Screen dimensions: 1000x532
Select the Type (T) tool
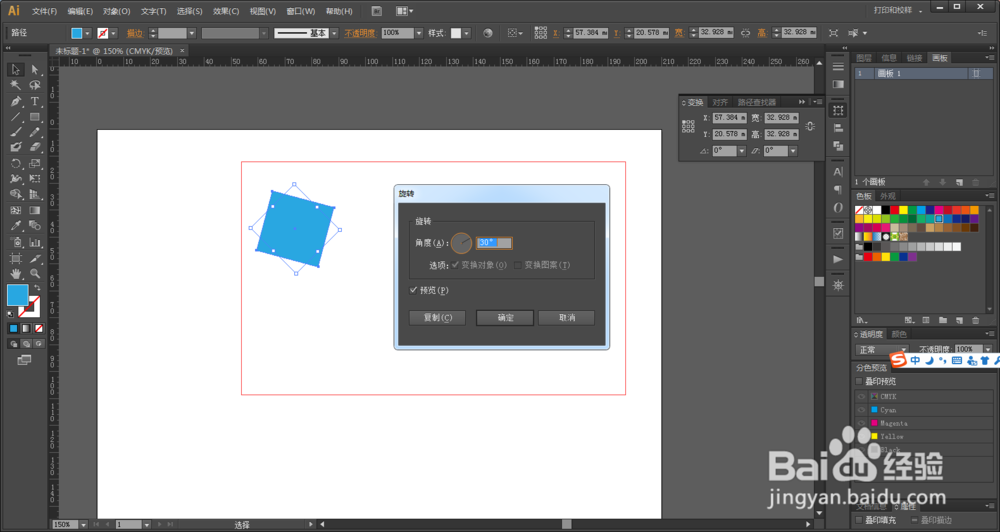[35, 101]
